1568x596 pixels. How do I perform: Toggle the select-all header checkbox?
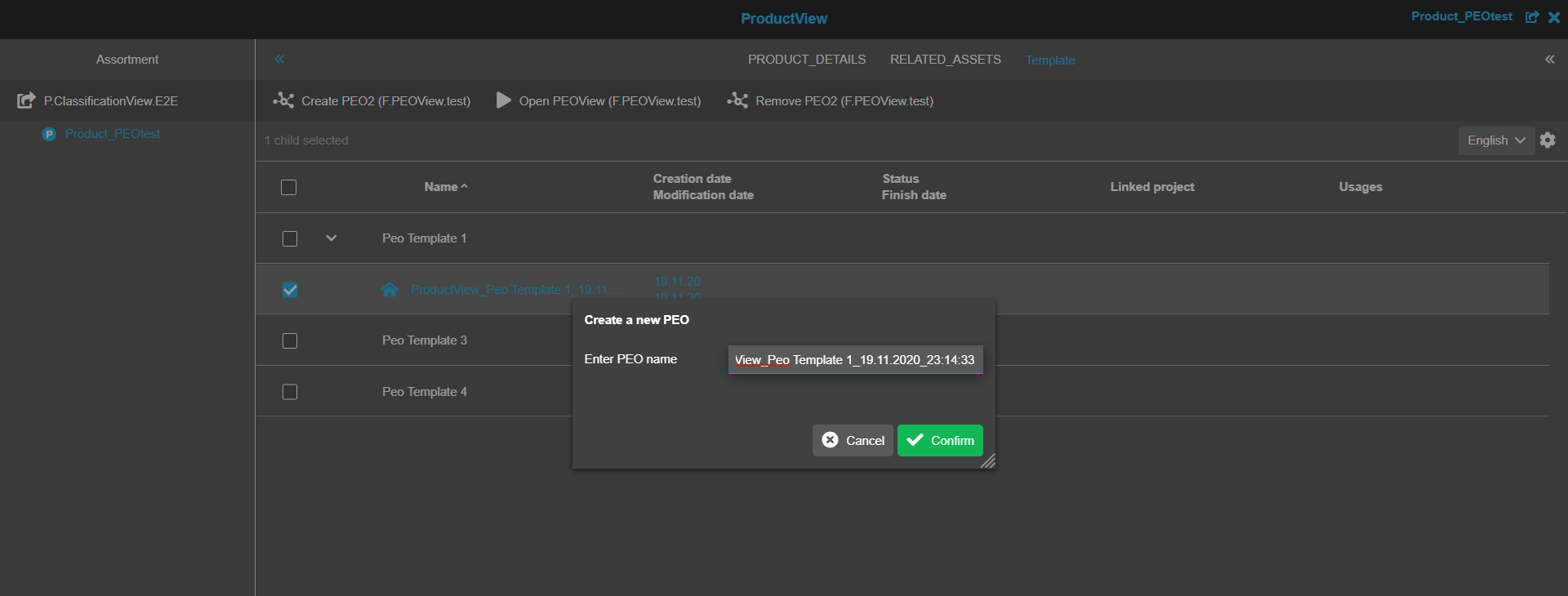click(x=288, y=187)
